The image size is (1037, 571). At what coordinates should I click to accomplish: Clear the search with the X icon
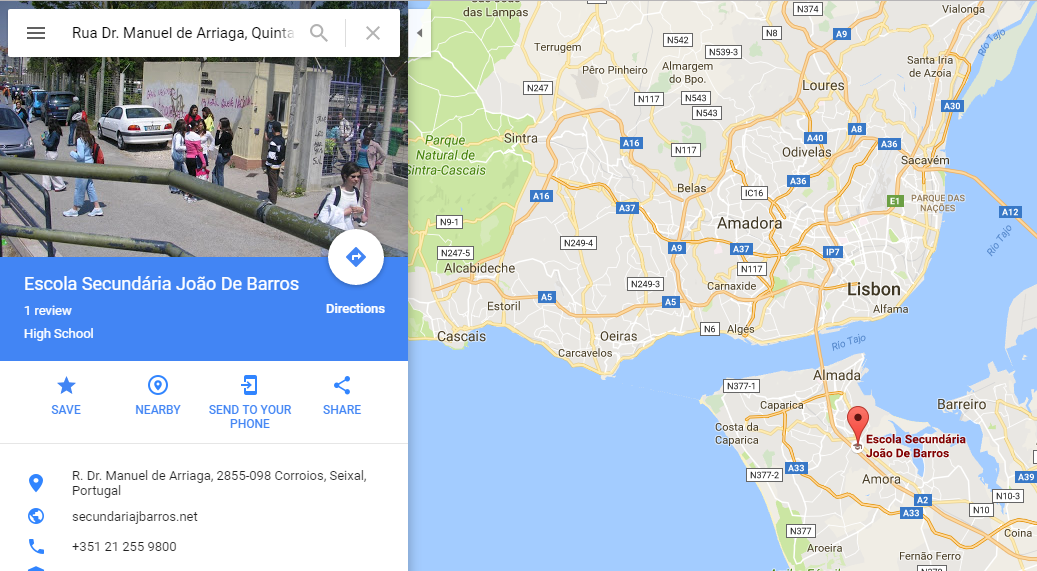373,33
